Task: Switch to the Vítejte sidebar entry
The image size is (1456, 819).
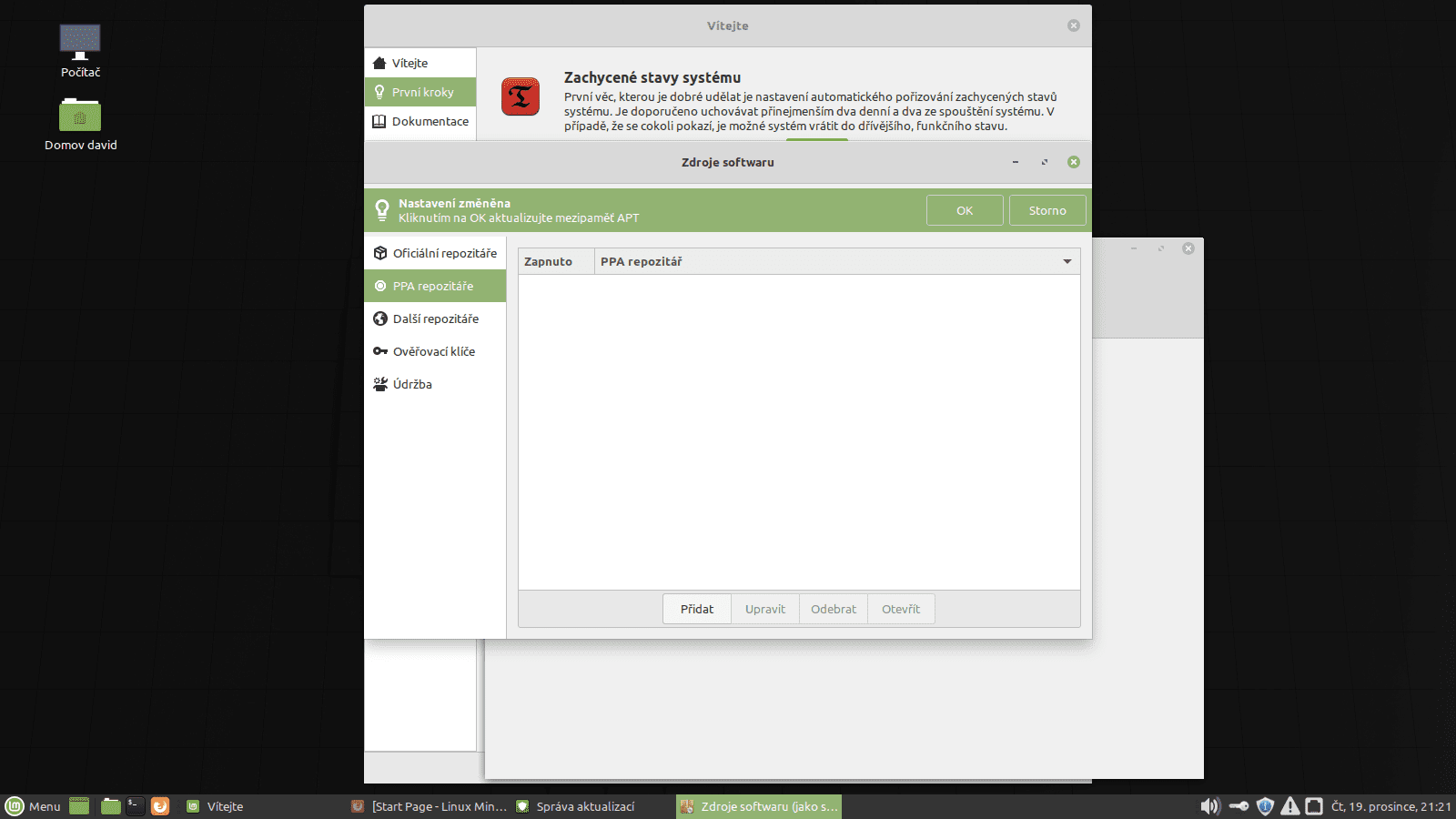Action: click(410, 62)
